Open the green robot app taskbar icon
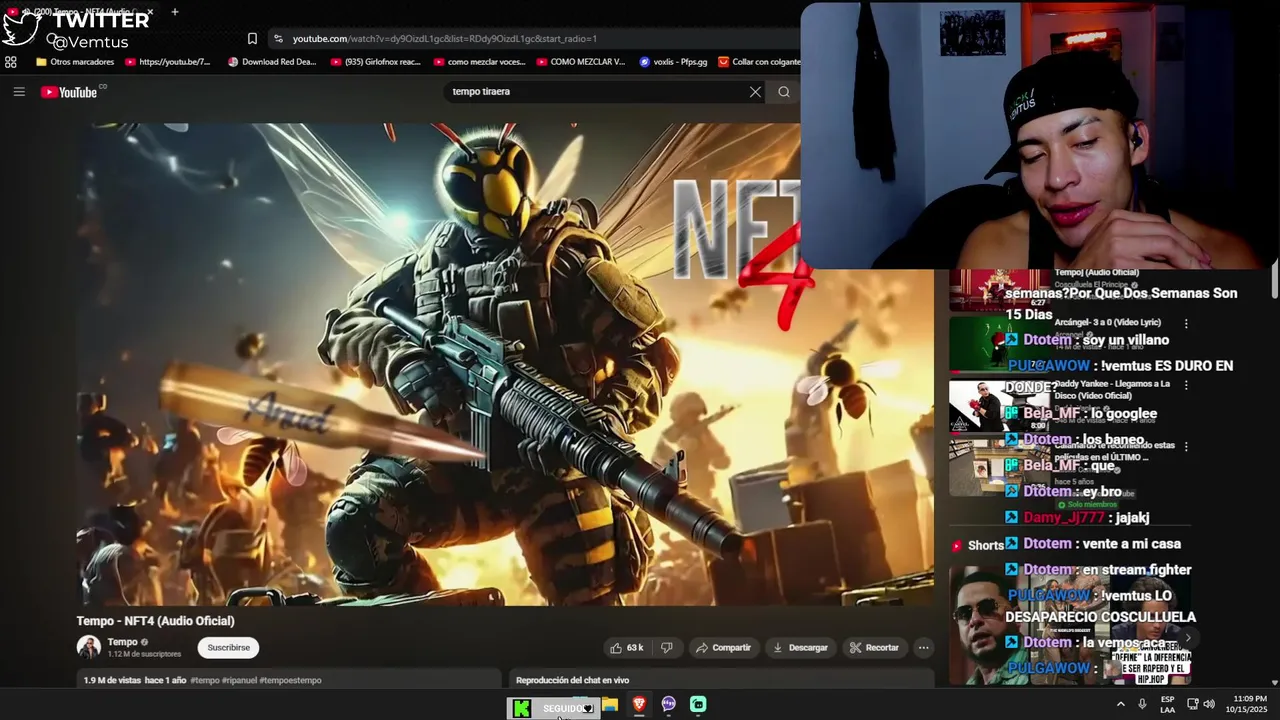The width and height of the screenshot is (1280, 720). [x=698, y=705]
